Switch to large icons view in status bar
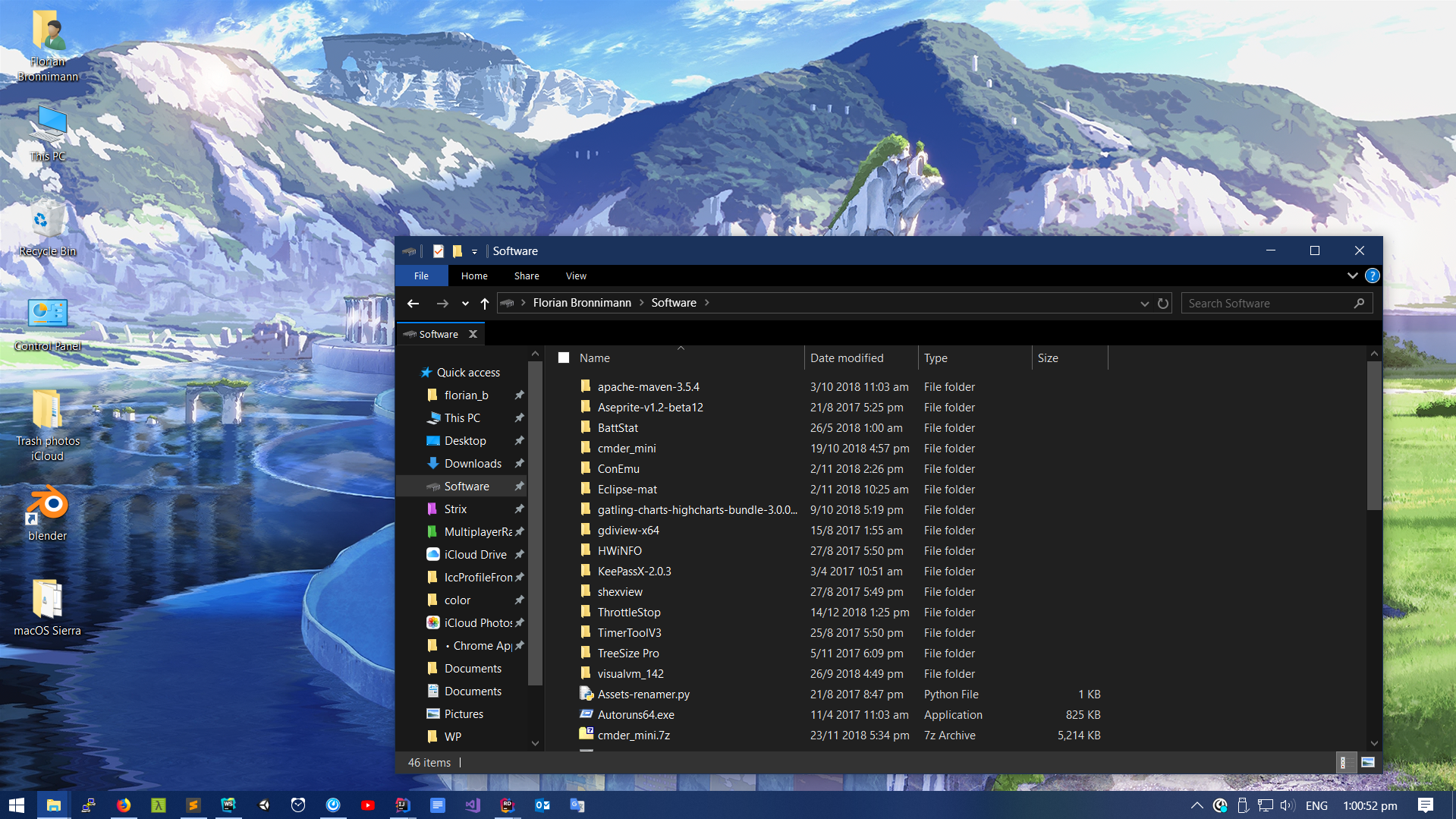 [x=1368, y=762]
